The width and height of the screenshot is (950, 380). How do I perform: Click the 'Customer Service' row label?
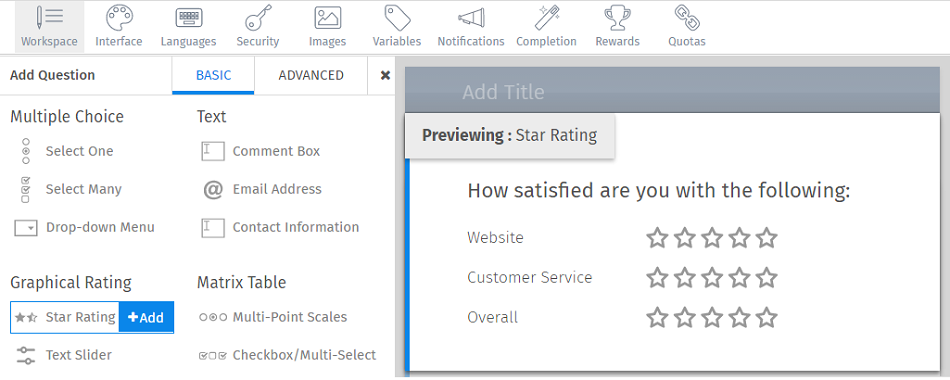(530, 277)
